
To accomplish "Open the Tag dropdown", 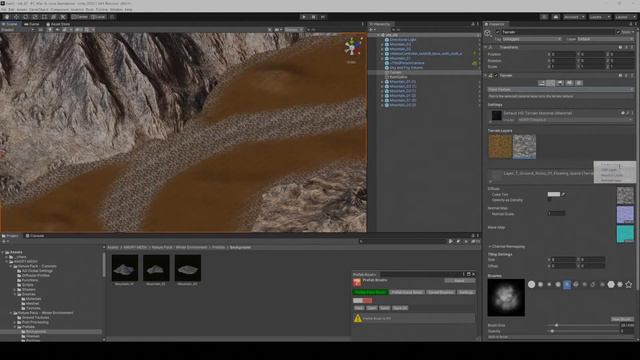I will coord(532,39).
